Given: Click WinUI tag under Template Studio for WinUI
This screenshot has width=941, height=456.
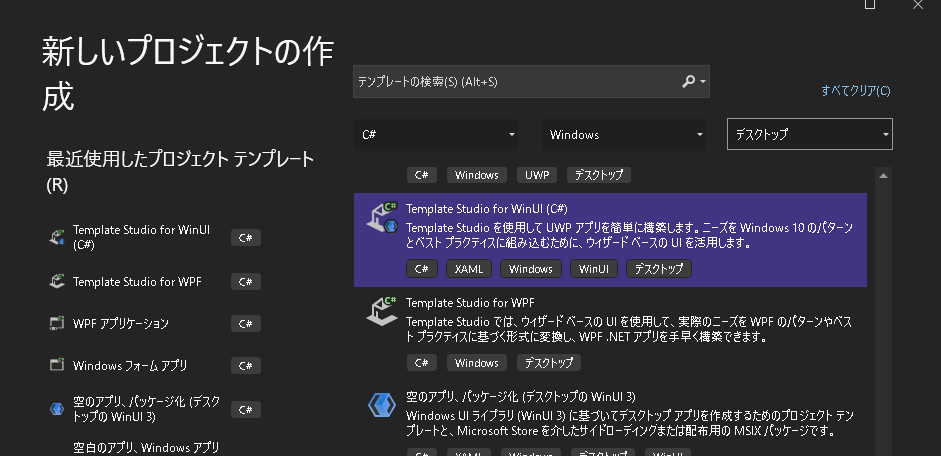Looking at the screenshot, I should click(594, 269).
